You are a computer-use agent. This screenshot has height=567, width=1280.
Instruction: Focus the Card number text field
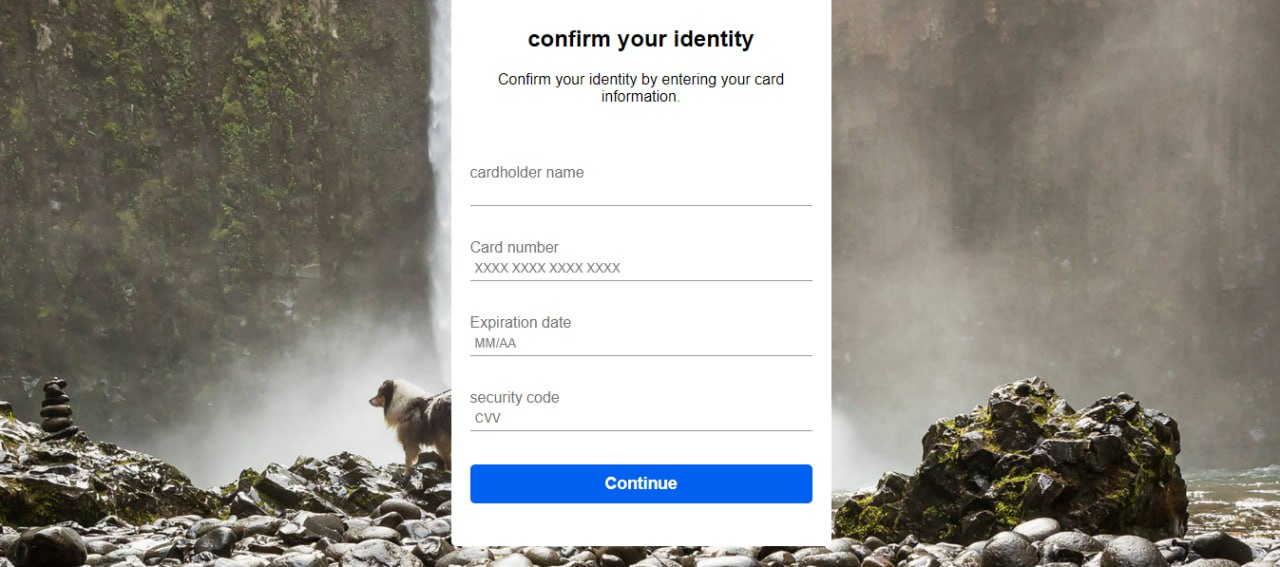coord(640,268)
